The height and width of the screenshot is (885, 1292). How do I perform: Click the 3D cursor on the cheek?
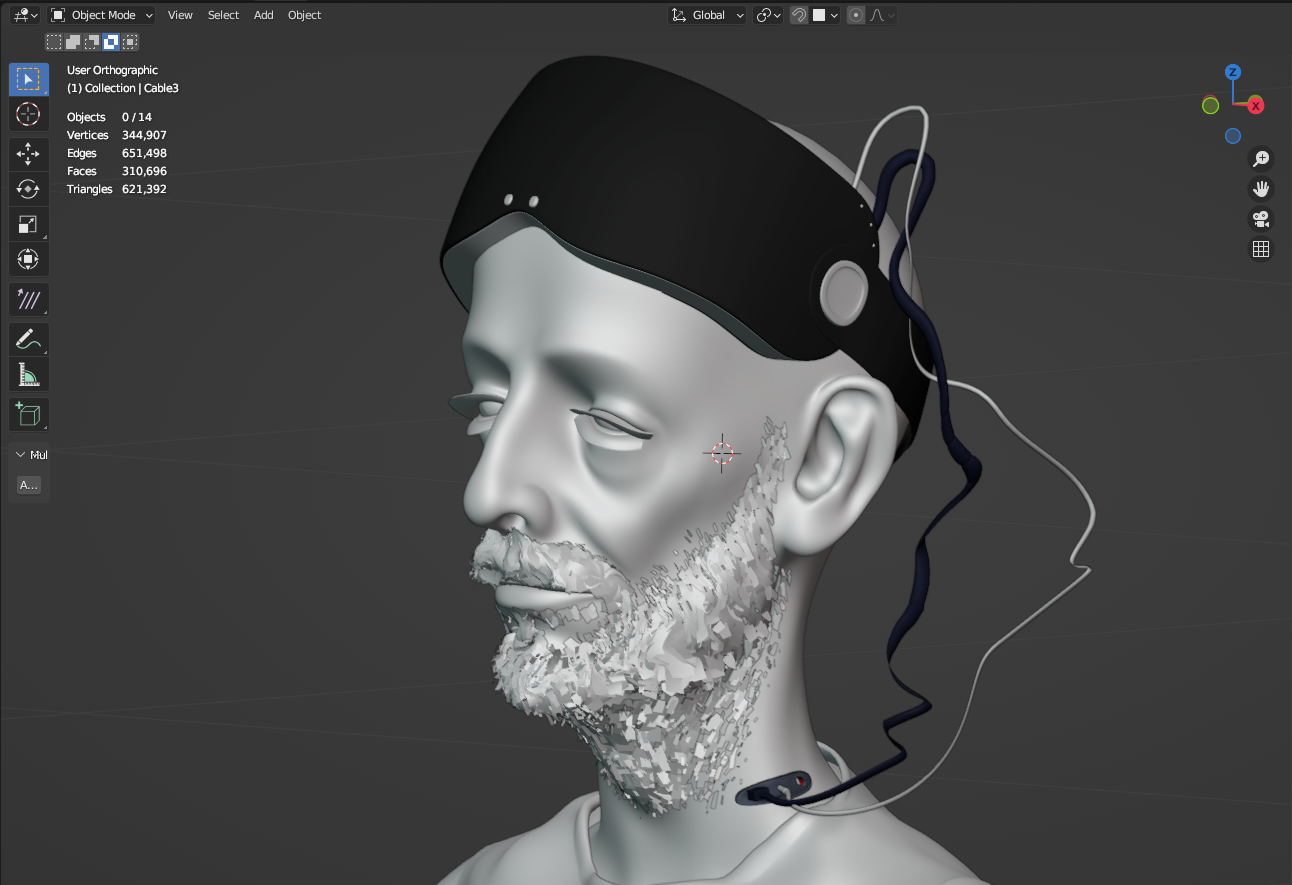coord(722,452)
